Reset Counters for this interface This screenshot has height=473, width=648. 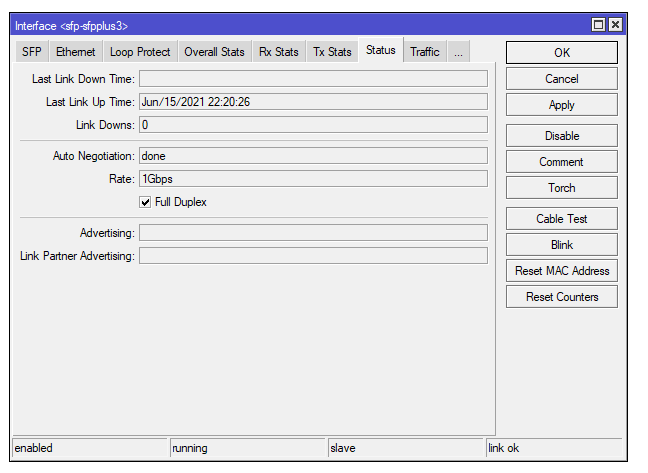[562, 297]
